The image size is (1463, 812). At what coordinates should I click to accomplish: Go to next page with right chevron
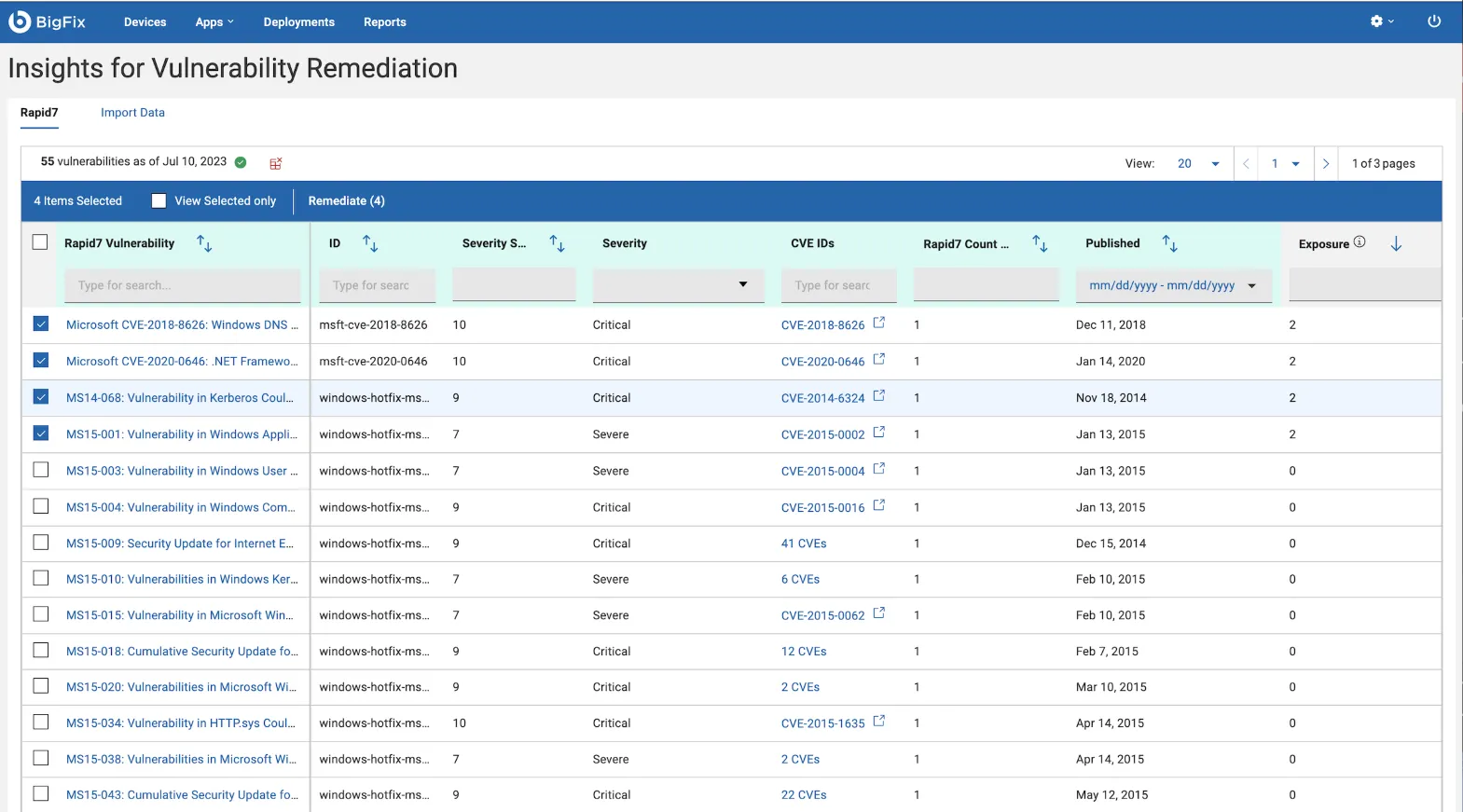pos(1325,163)
